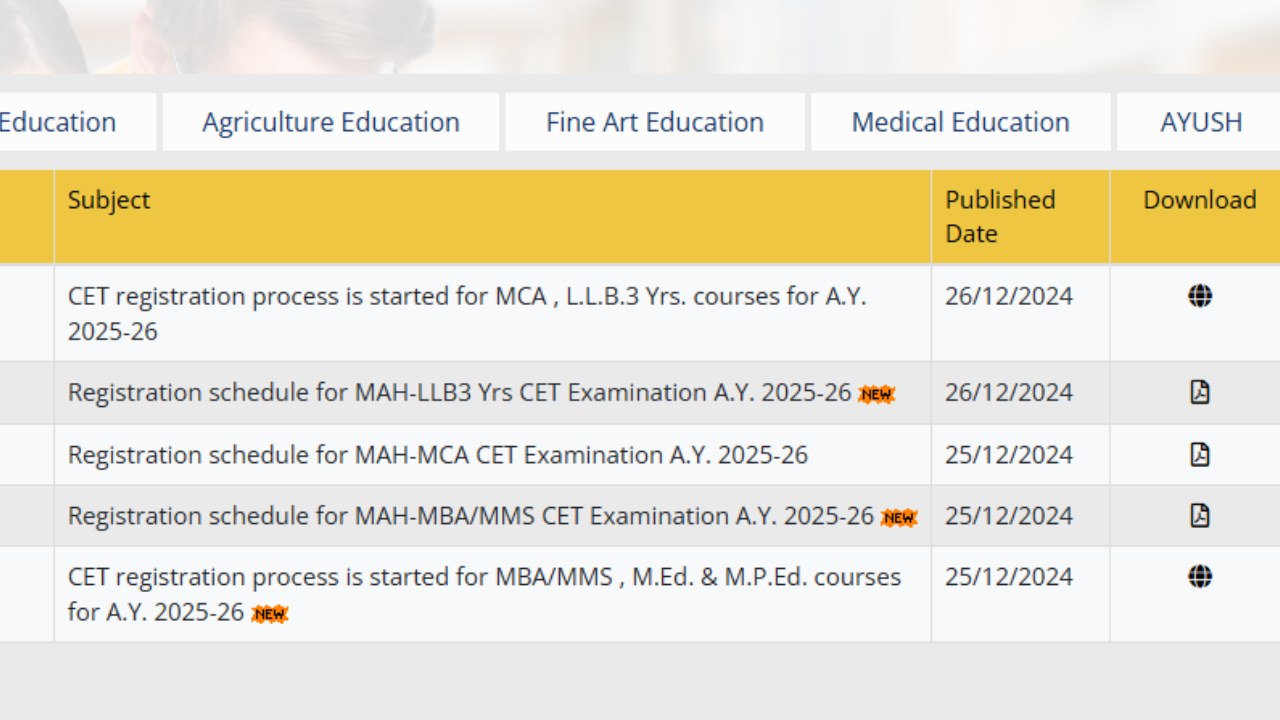Click the Published Date column header
1280x720 pixels.
tap(1000, 217)
